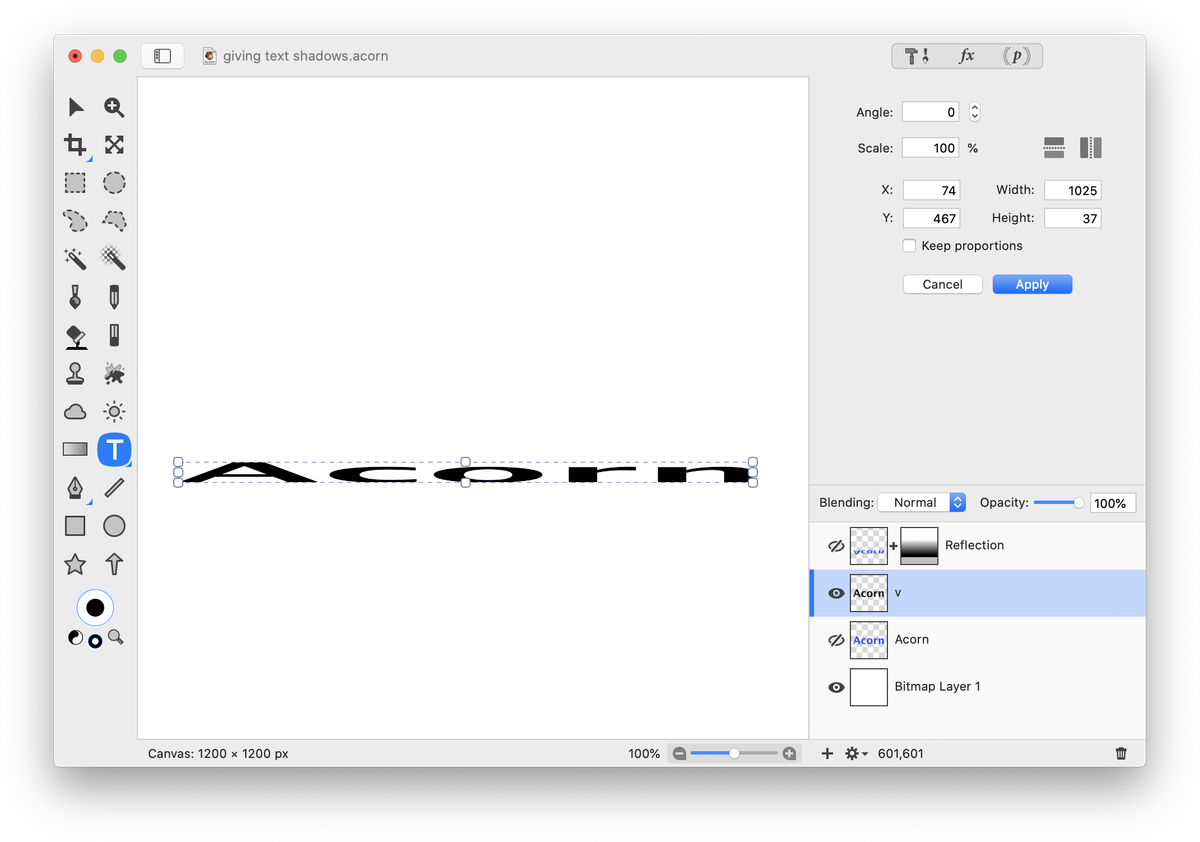
Task: Flip layer vertically icon
Action: [1054, 148]
